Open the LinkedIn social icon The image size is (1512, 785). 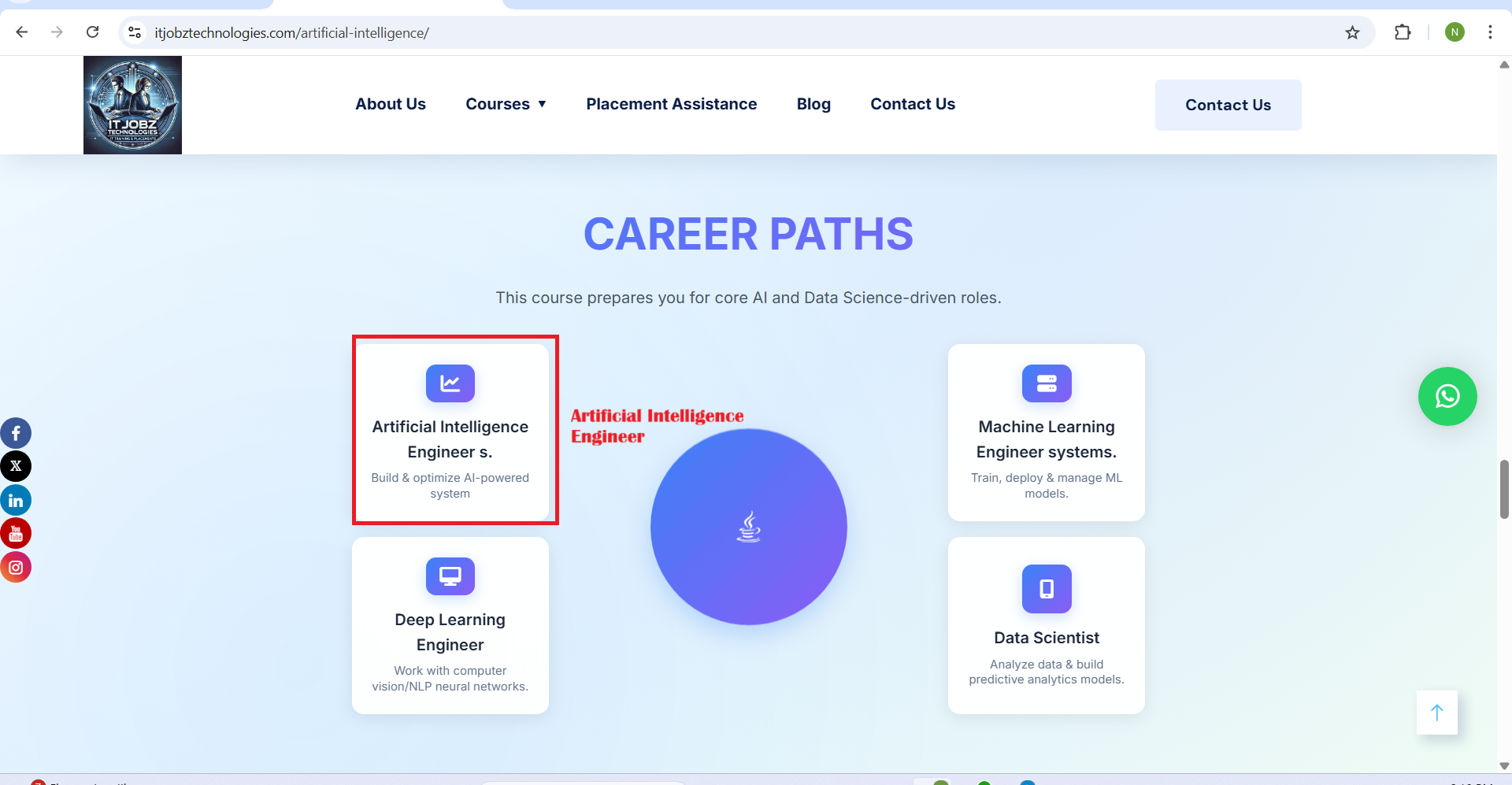pyautogui.click(x=16, y=500)
